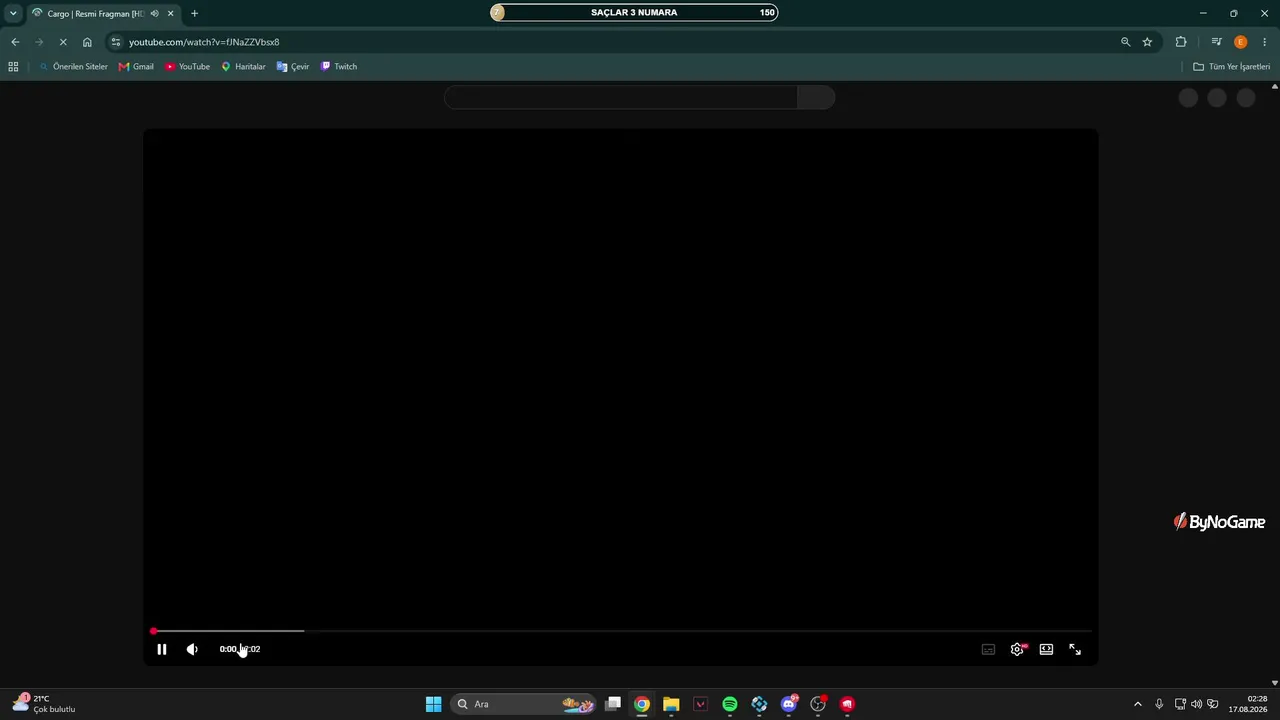This screenshot has height=720, width=1280.
Task: Open Google Chrome from the taskbar
Action: point(642,704)
